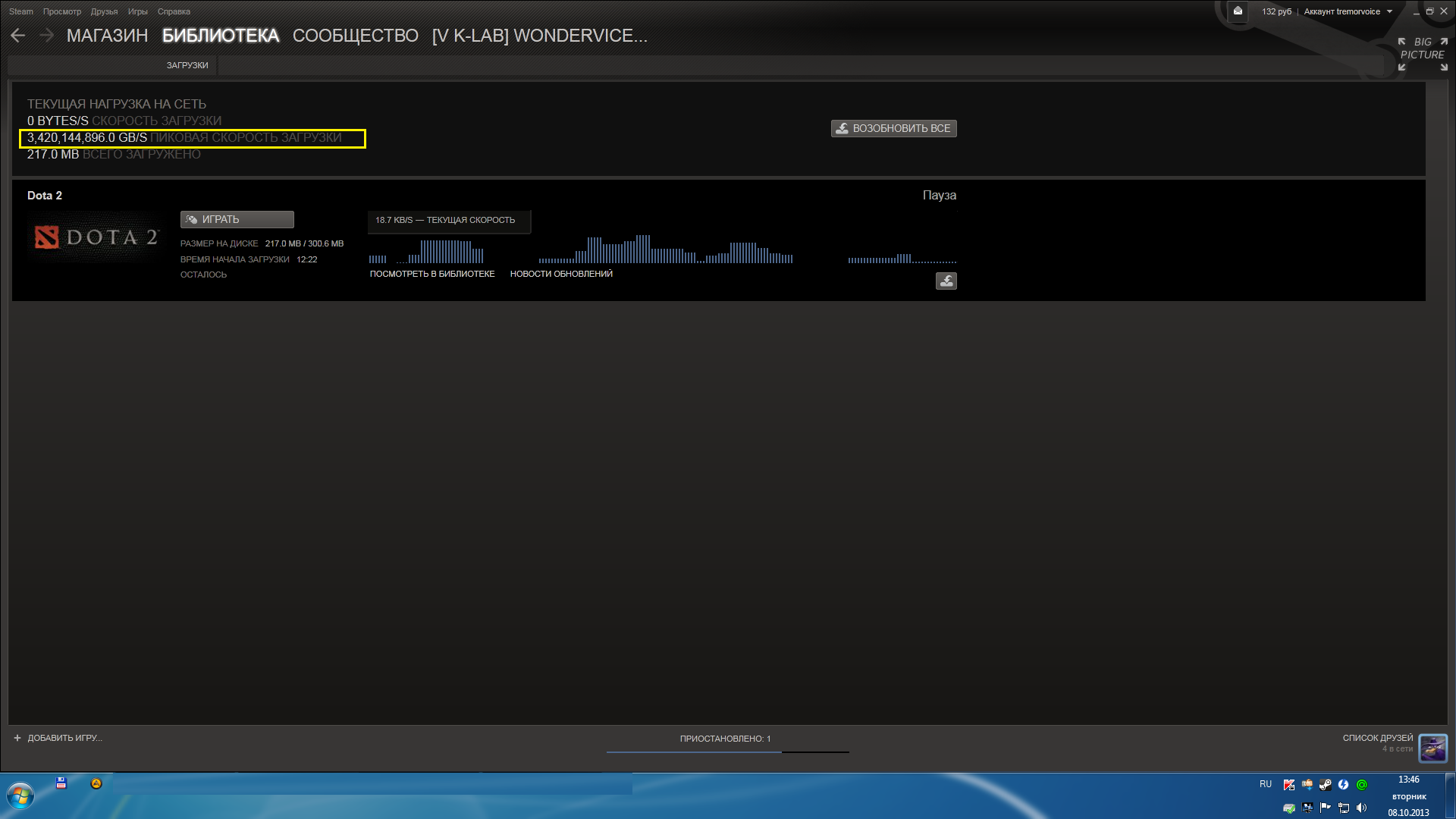Click the safely remove hardware tray icon
The width and height of the screenshot is (1456, 819).
pyautogui.click(x=1307, y=785)
